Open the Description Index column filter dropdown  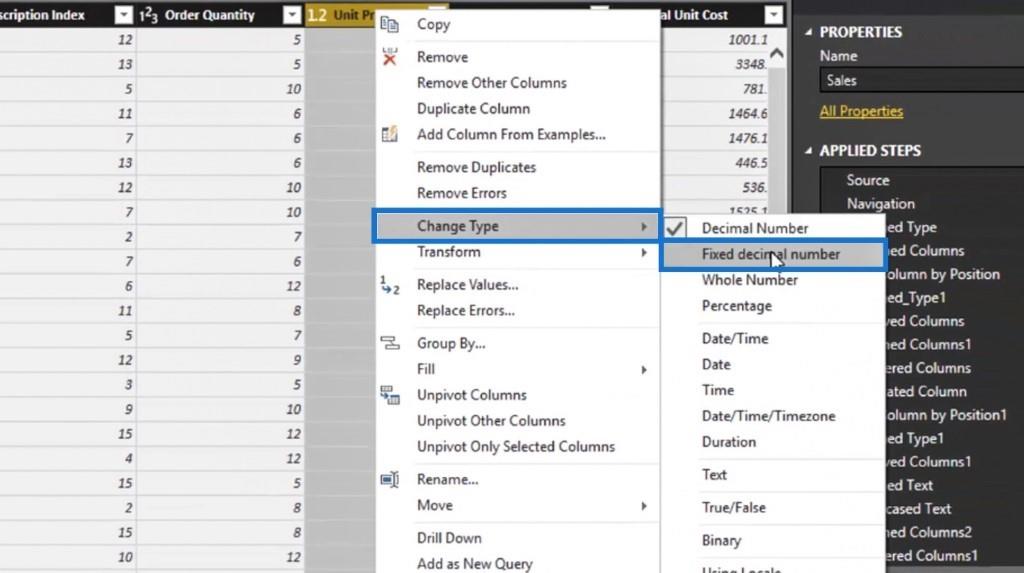[123, 15]
